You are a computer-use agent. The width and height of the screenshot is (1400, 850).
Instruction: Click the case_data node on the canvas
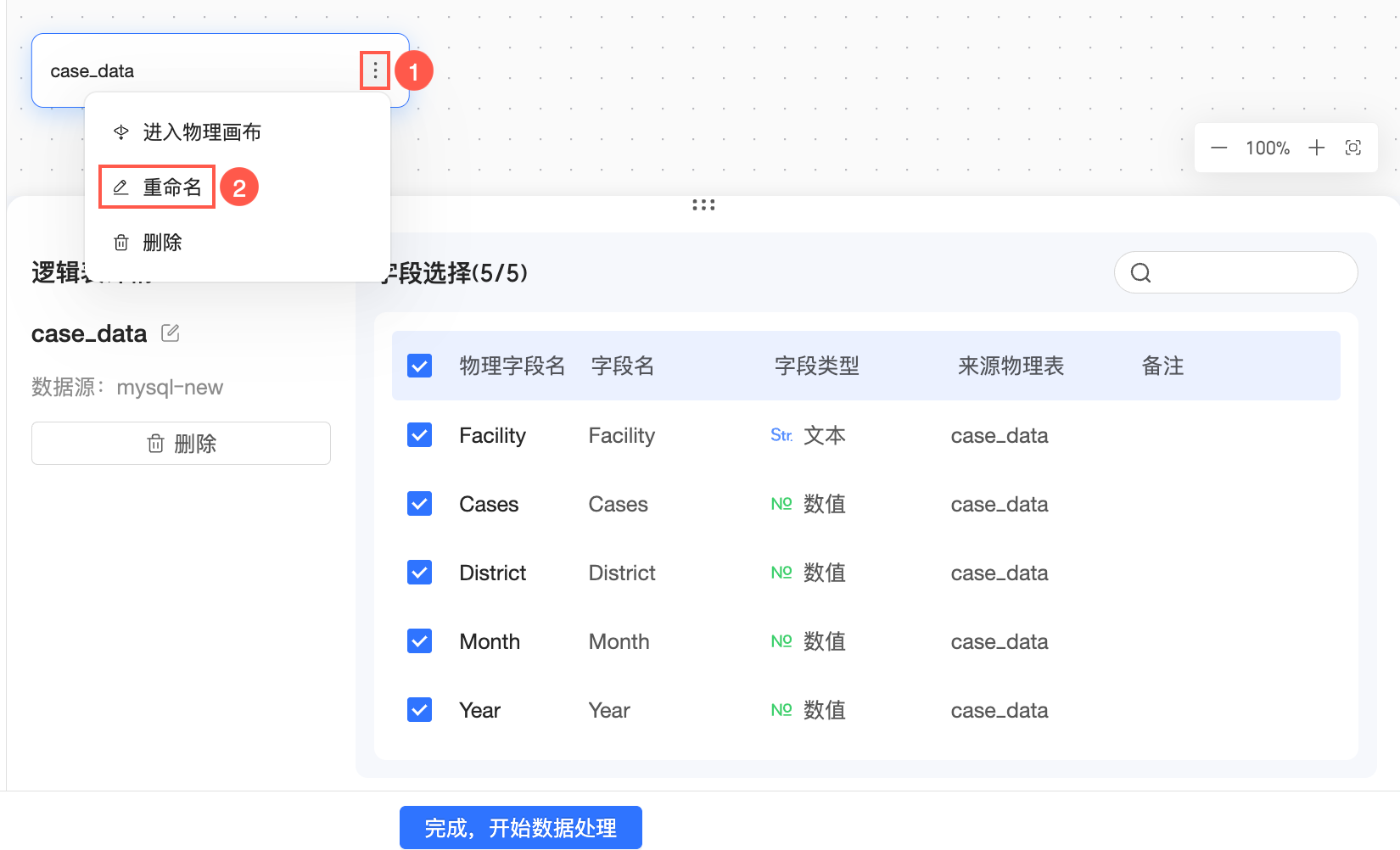click(x=221, y=70)
